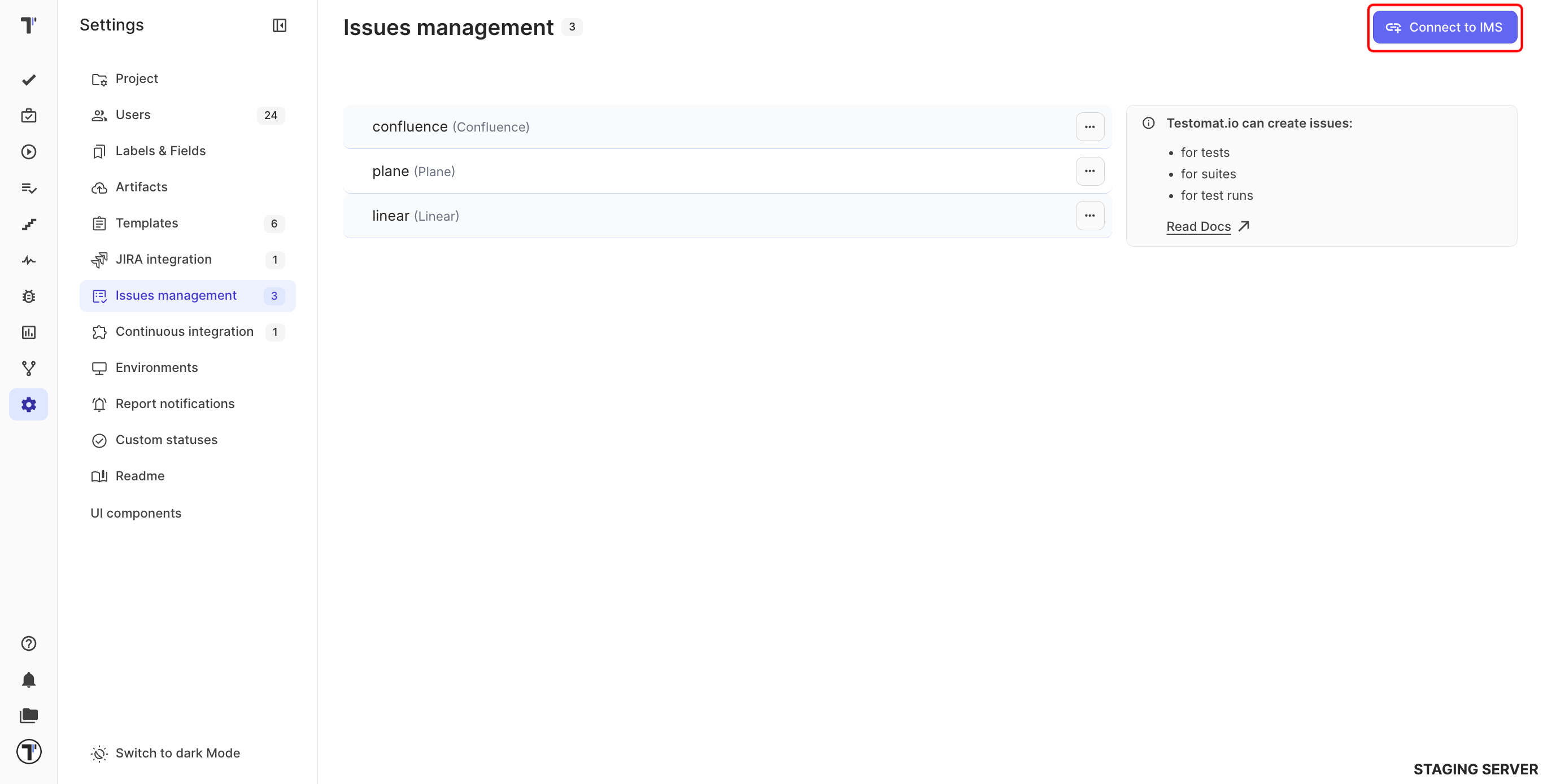Open the branches fork icon
The width and height of the screenshot is (1543, 784).
[29, 369]
